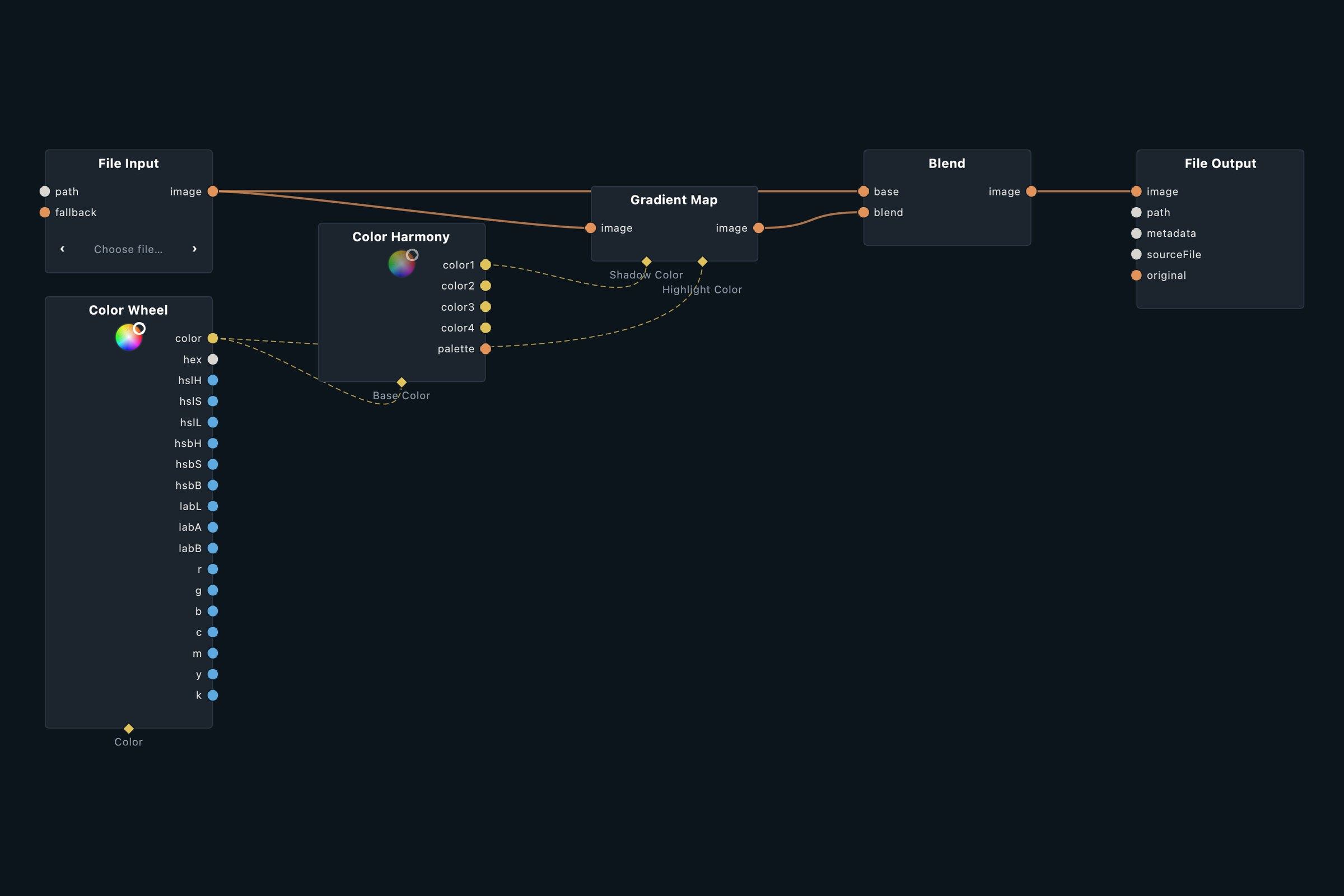Image resolution: width=1344 pixels, height=896 pixels.
Task: Click Color Wheel k output port
Action: [213, 695]
